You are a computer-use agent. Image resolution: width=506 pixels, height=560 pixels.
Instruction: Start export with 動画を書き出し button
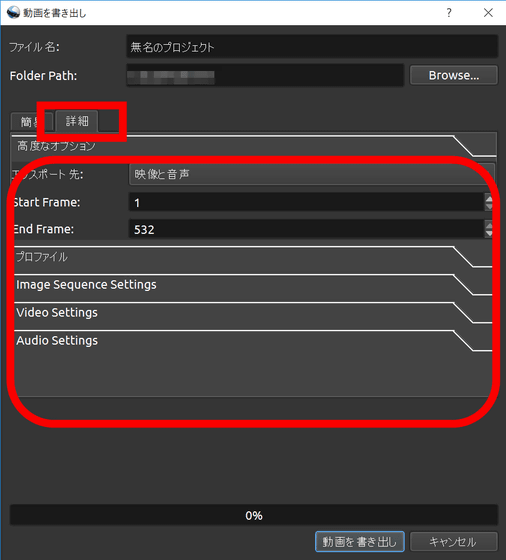(360, 541)
